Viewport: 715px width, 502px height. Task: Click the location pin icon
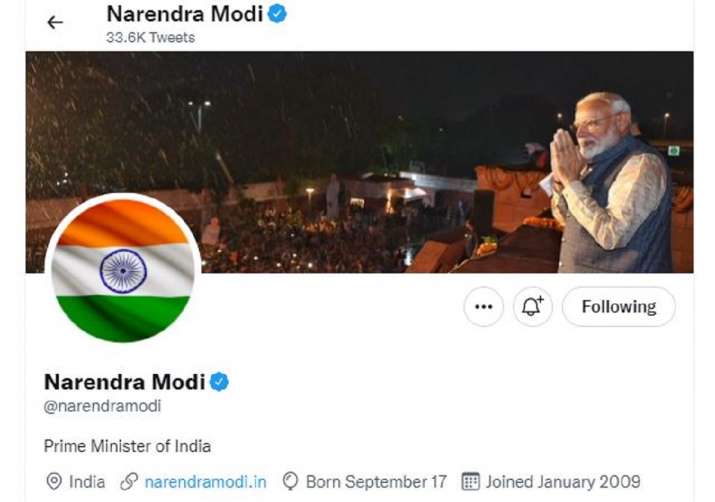click(x=54, y=482)
